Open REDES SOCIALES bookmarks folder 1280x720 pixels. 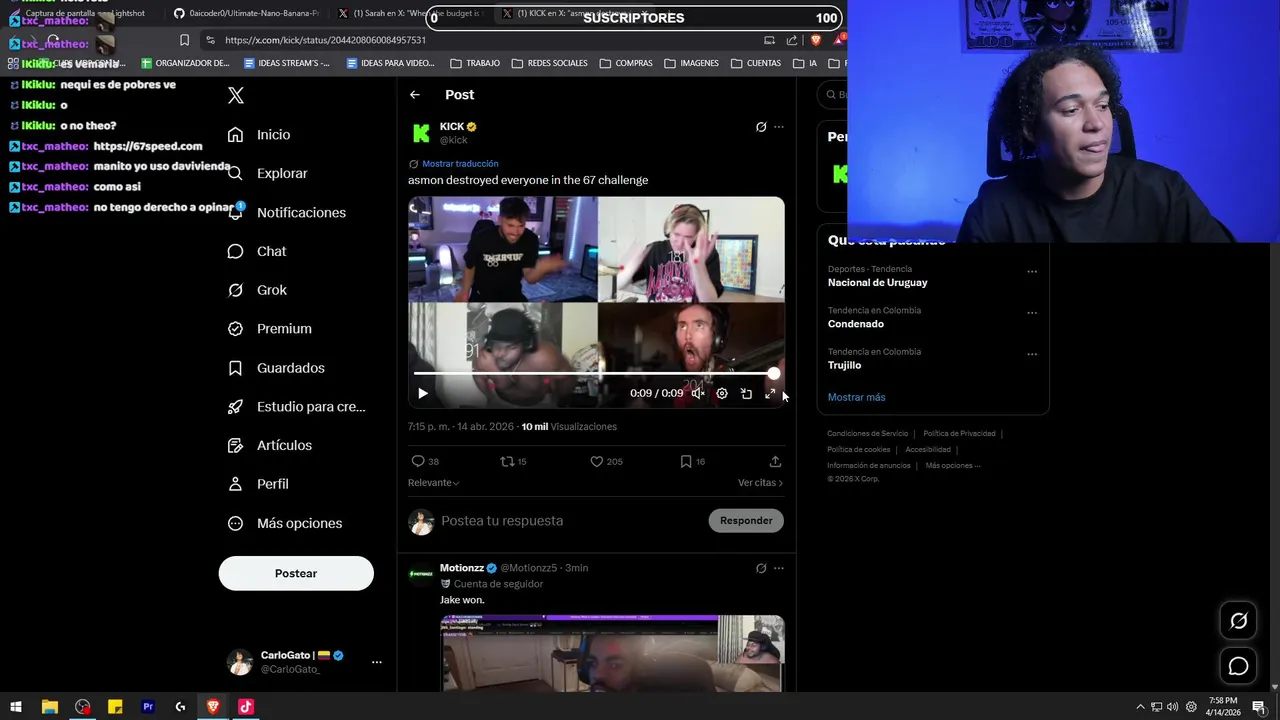[x=549, y=63]
